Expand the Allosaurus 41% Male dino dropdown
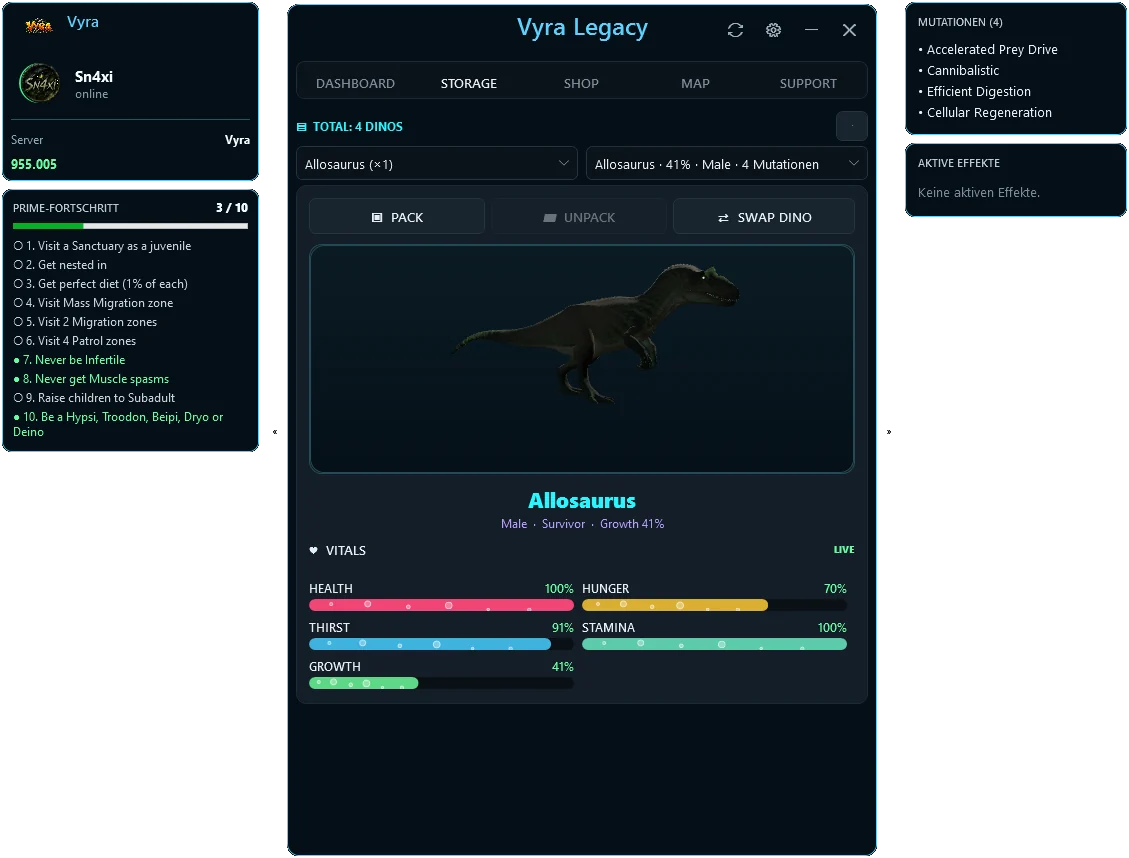This screenshot has width=1129, height=858. click(727, 163)
